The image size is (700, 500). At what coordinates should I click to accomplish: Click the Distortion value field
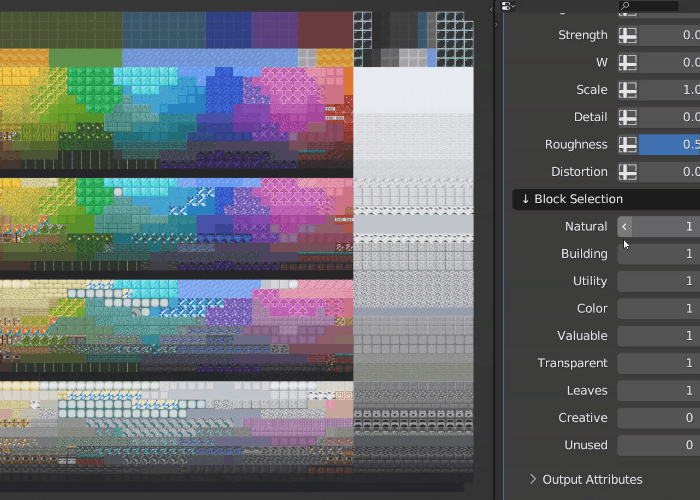point(669,172)
